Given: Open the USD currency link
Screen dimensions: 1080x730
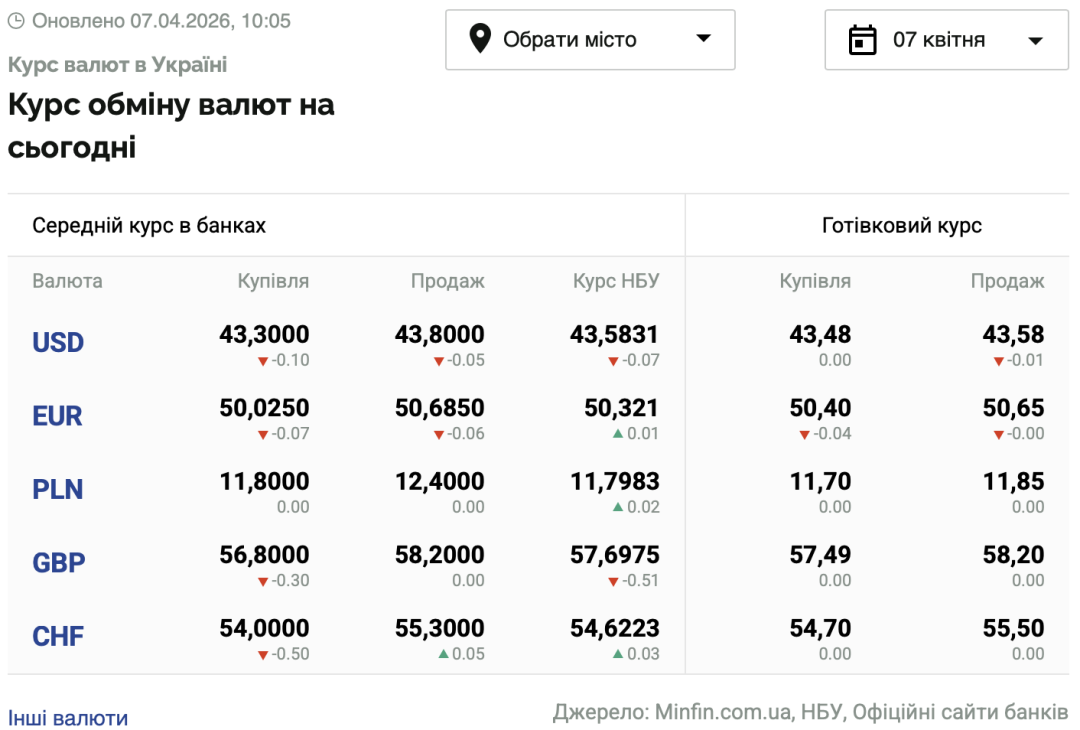Looking at the screenshot, I should tap(58, 343).
